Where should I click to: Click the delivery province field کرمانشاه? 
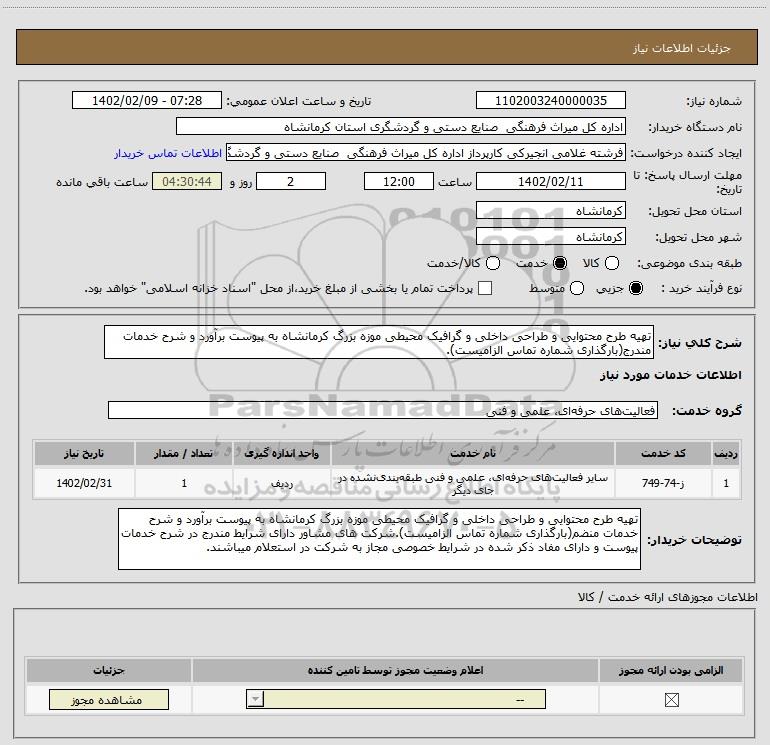coord(550,211)
